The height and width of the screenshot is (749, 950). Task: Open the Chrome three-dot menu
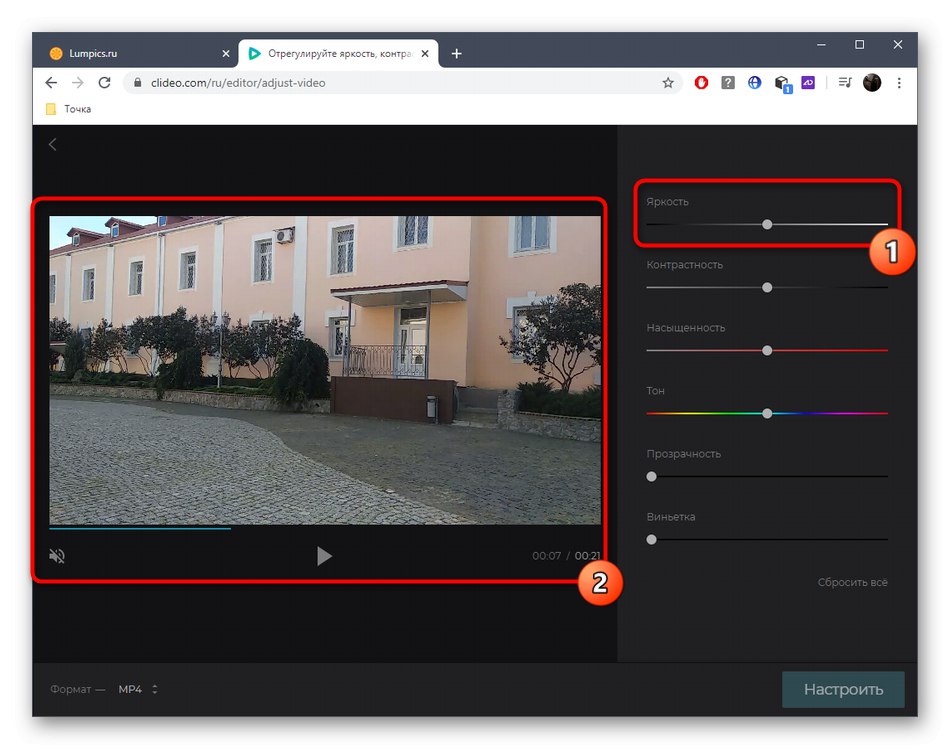[899, 83]
